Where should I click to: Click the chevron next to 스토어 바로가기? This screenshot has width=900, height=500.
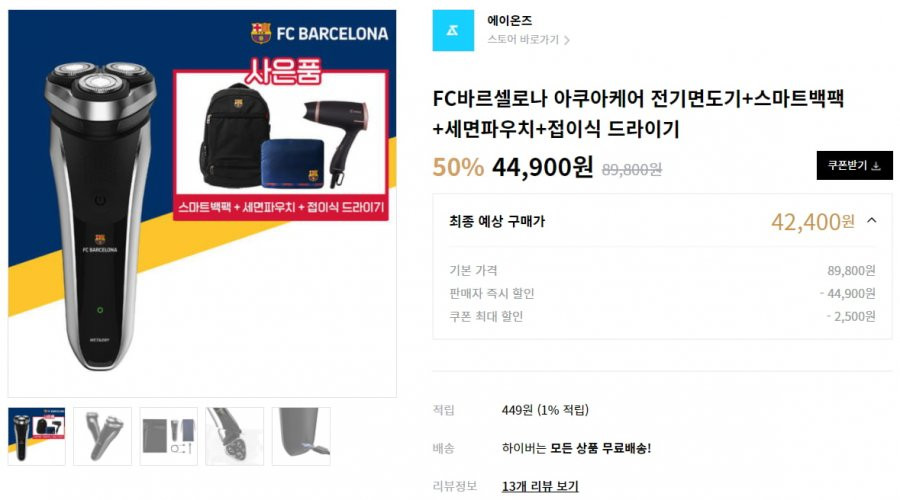(567, 40)
